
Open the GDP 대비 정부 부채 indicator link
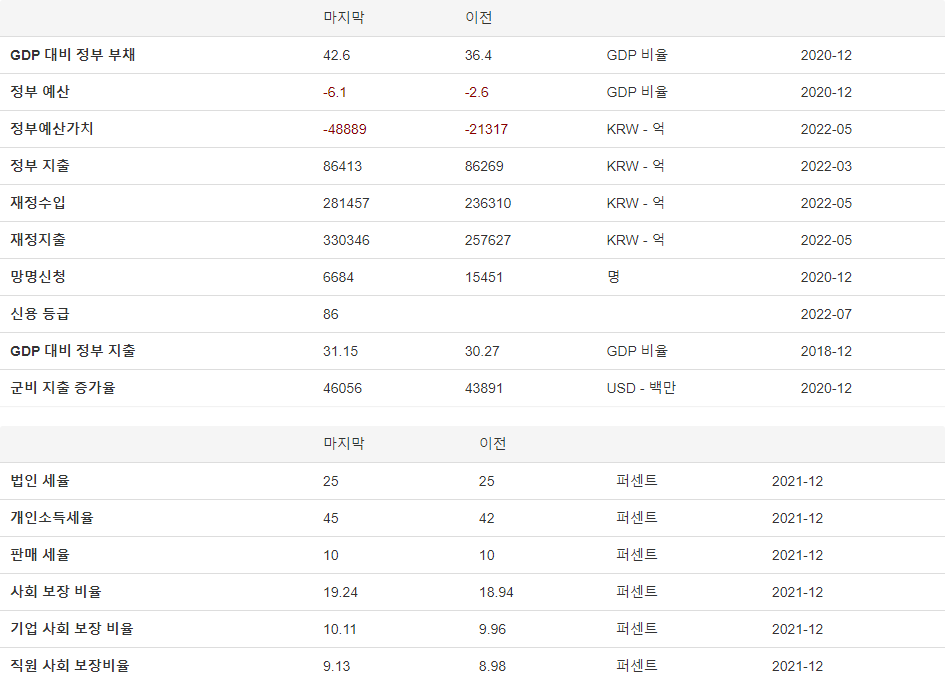tap(73, 55)
